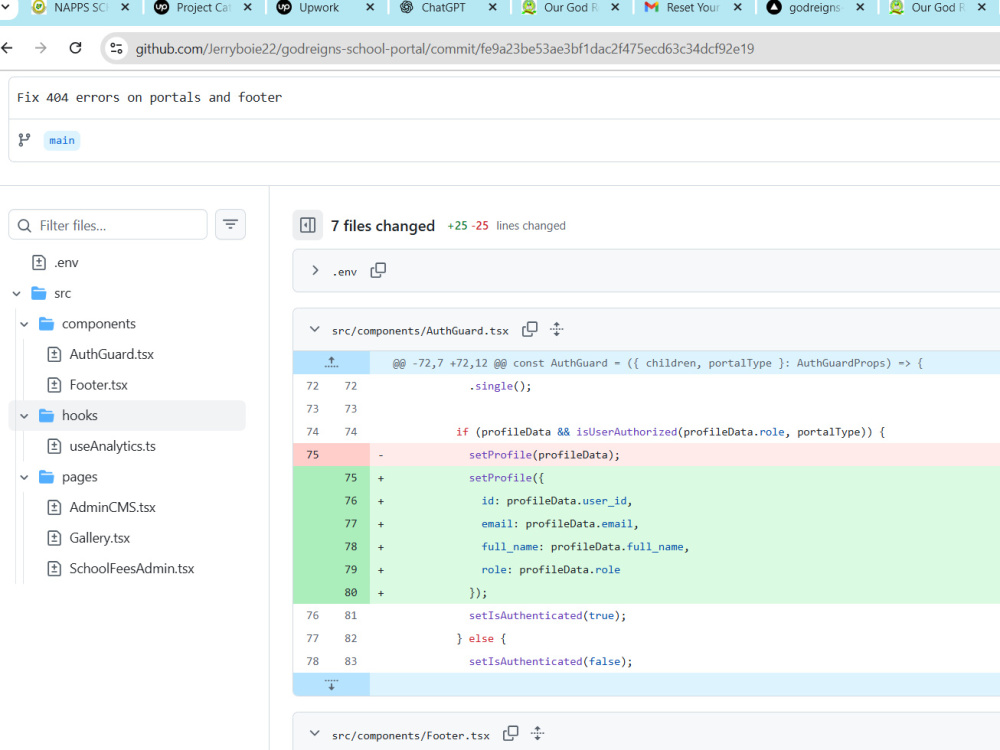Go back to the previous page
This screenshot has width=1000, height=750.
tap(8, 48)
